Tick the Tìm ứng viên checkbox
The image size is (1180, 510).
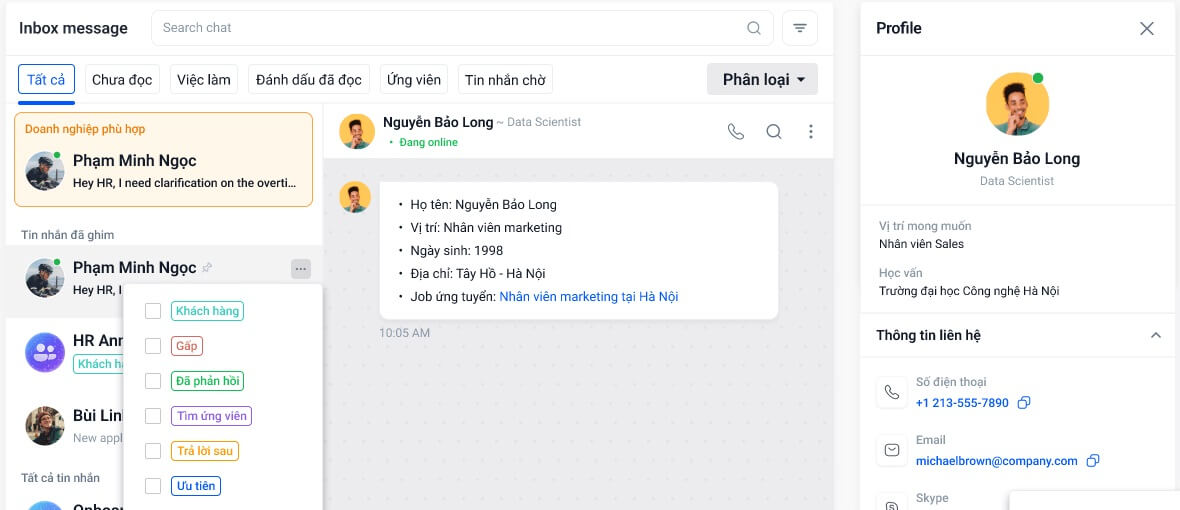click(153, 416)
